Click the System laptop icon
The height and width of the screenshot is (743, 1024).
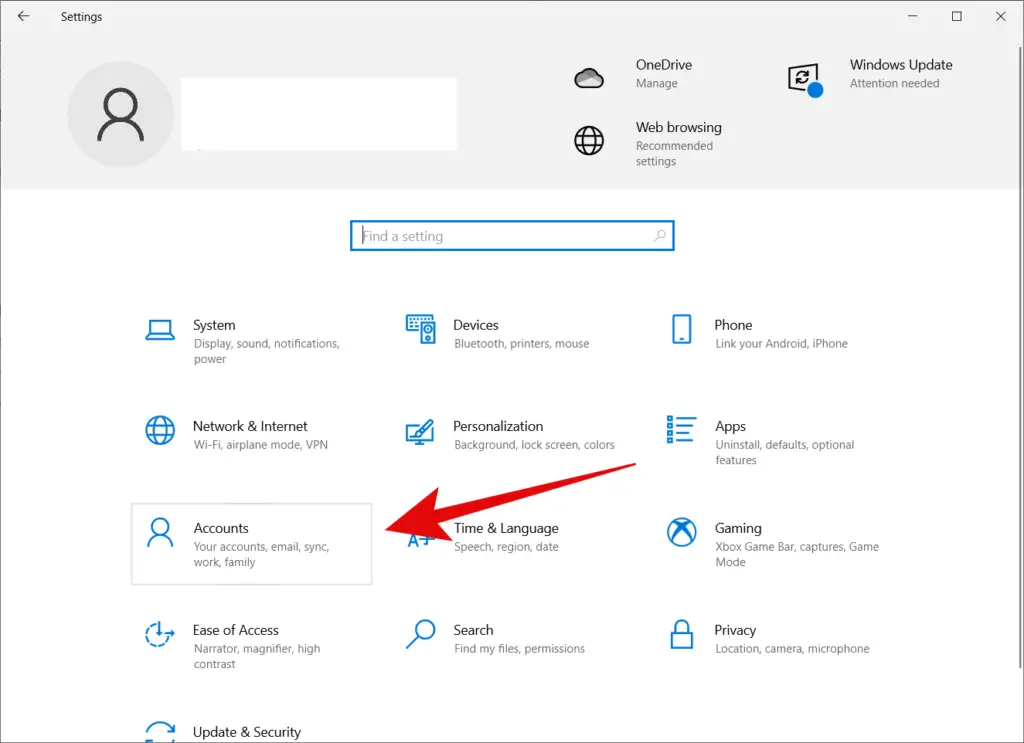(x=160, y=330)
